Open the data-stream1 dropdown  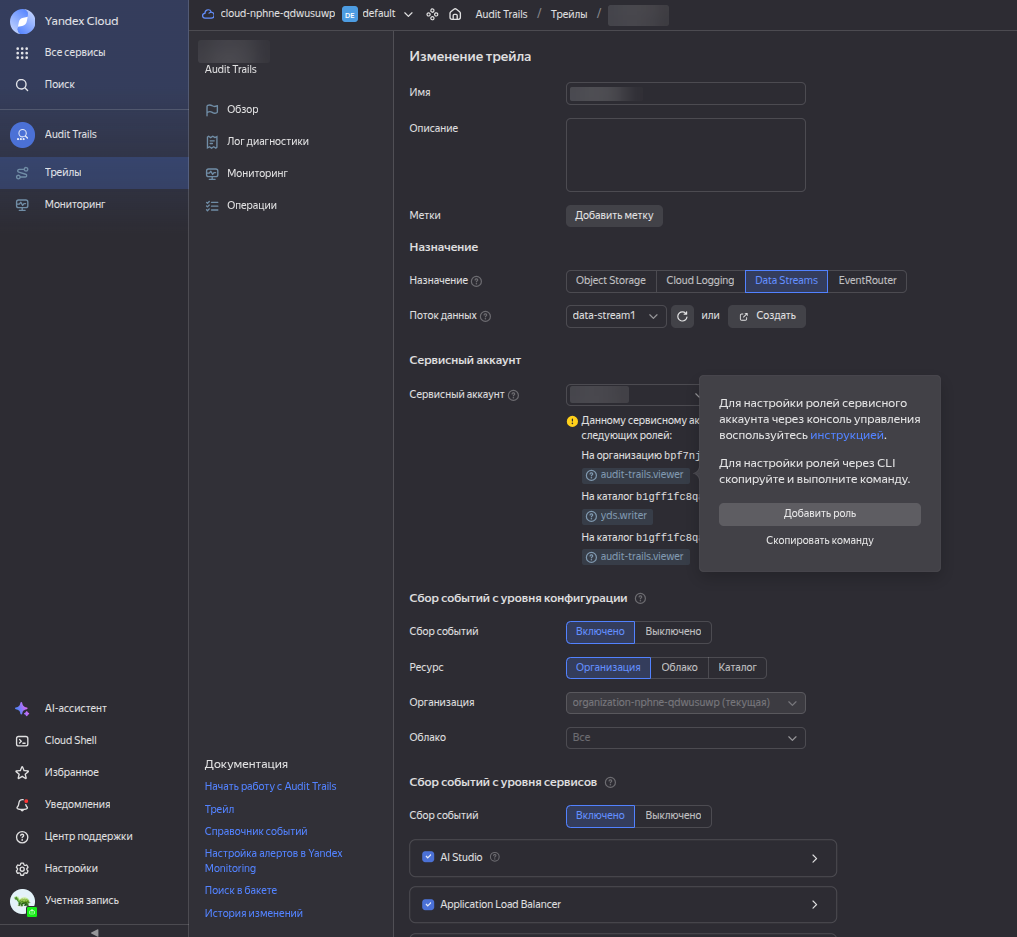616,316
